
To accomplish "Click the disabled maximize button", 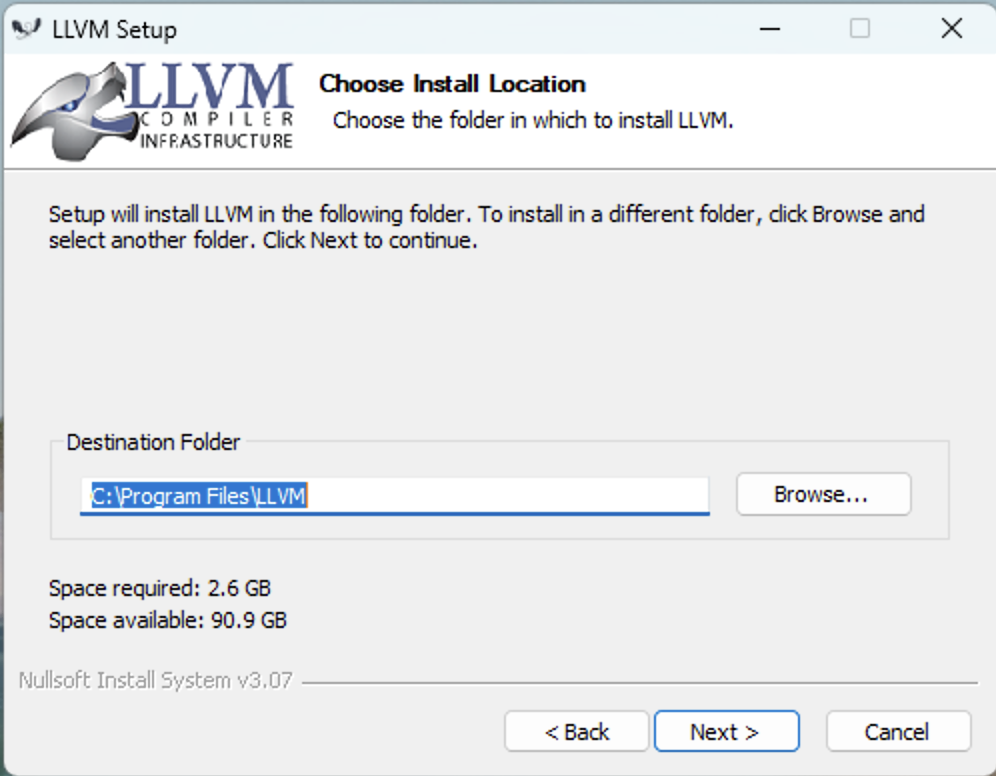I will tap(859, 29).
